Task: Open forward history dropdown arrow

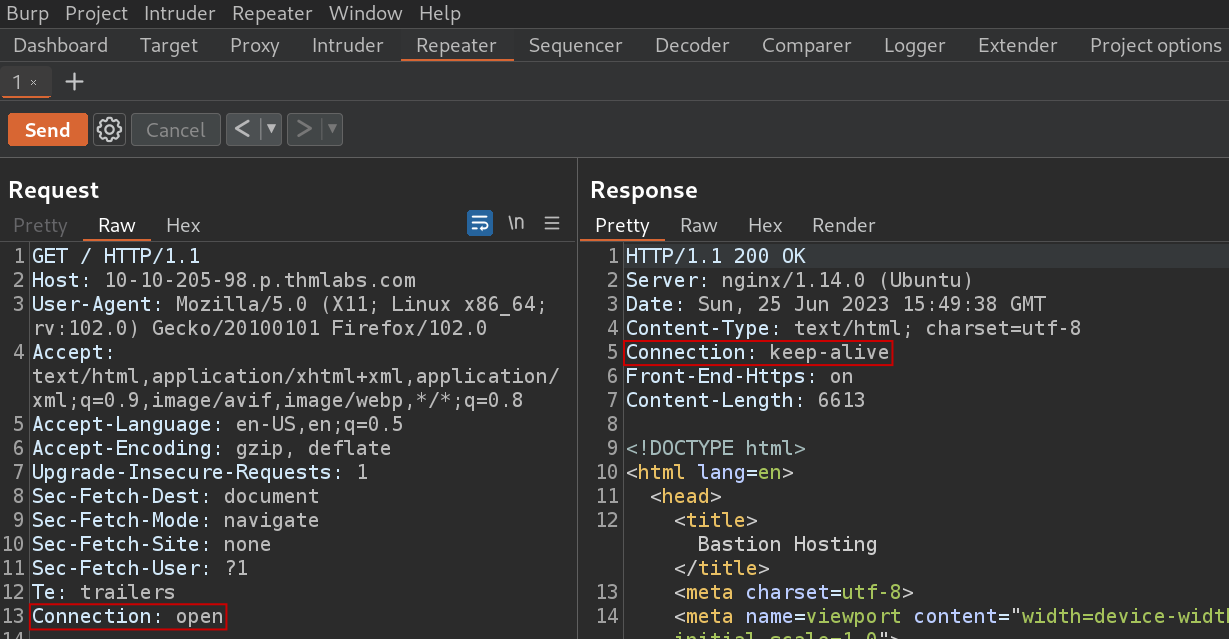Action: (332, 129)
